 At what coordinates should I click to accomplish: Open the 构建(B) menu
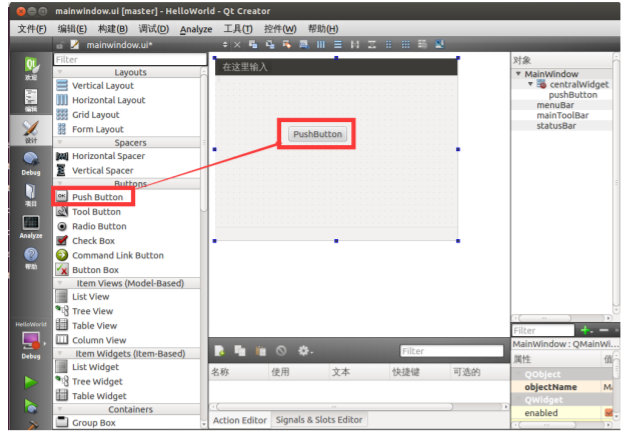[x=113, y=29]
